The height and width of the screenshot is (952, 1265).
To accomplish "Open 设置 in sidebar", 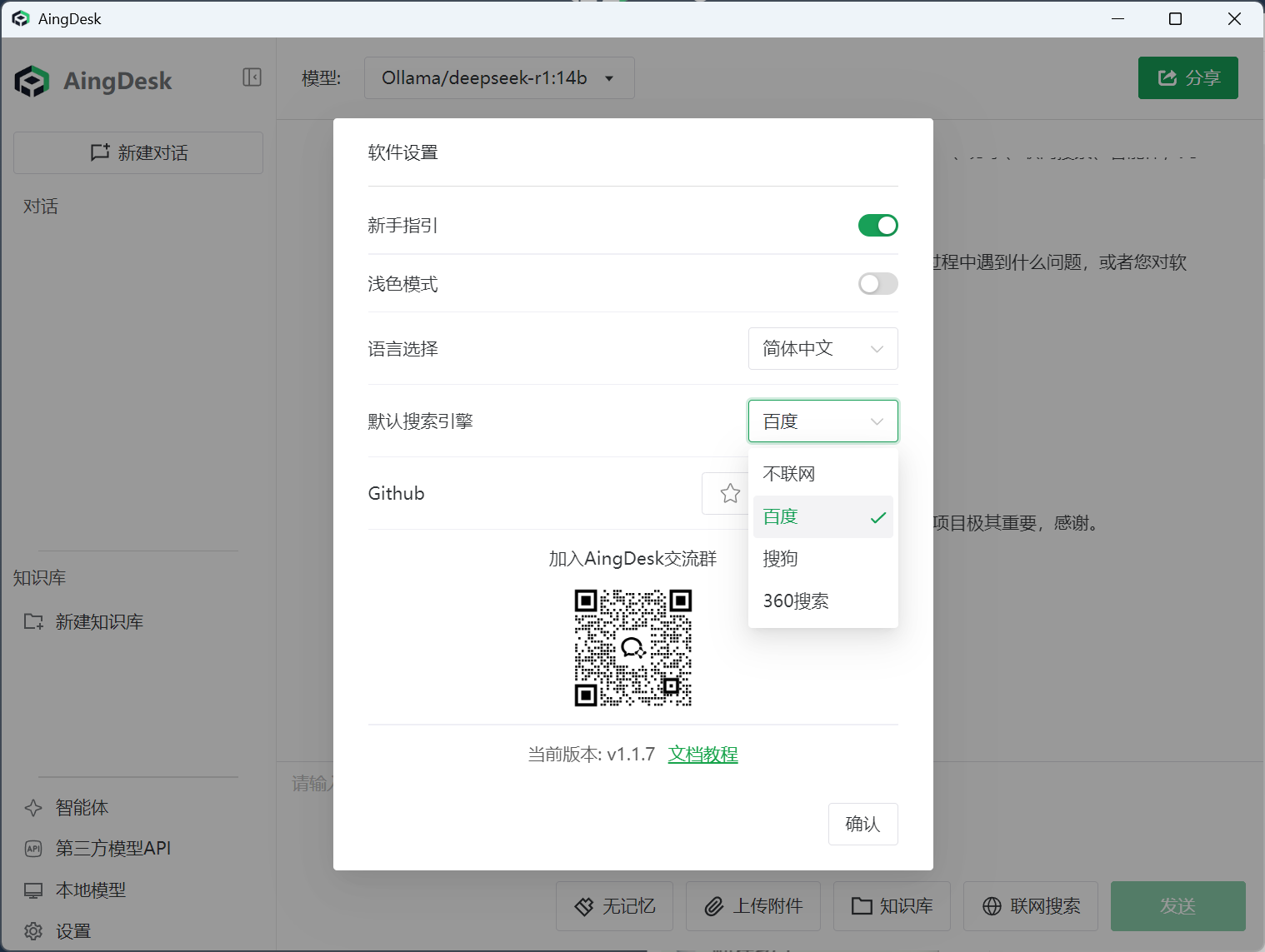I will 57,931.
